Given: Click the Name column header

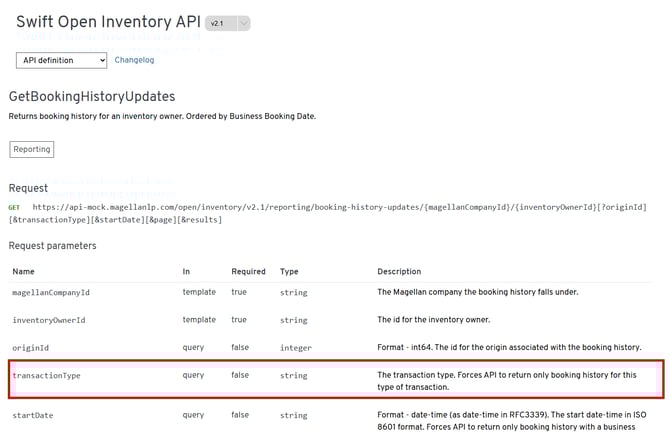Looking at the screenshot, I should pos(23,271).
